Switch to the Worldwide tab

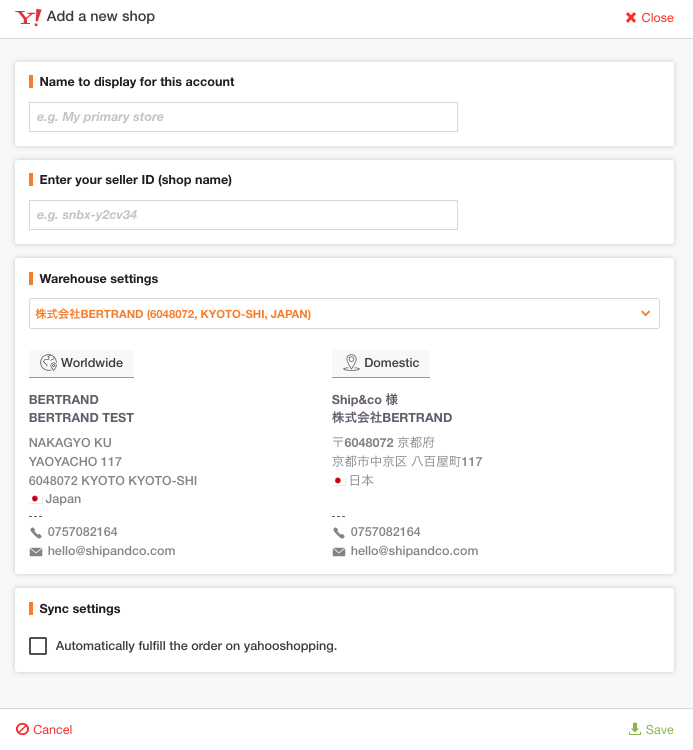(81, 364)
